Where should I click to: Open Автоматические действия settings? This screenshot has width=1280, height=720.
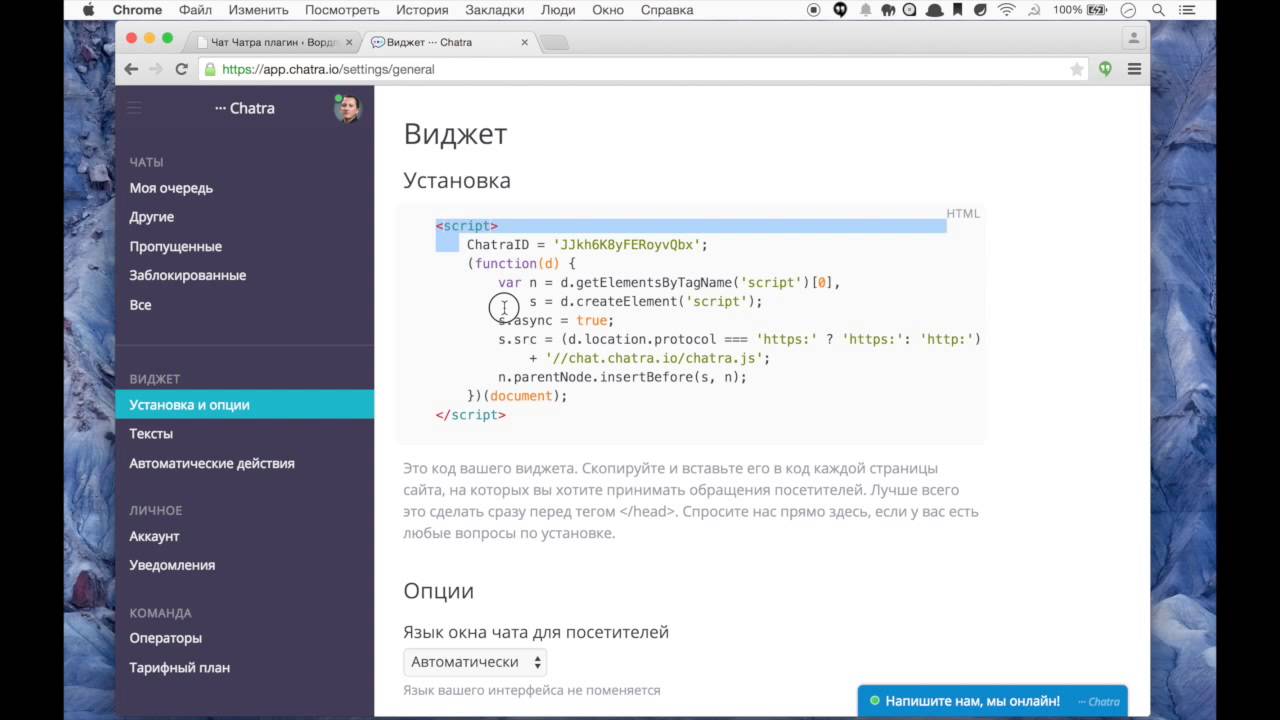click(212, 463)
